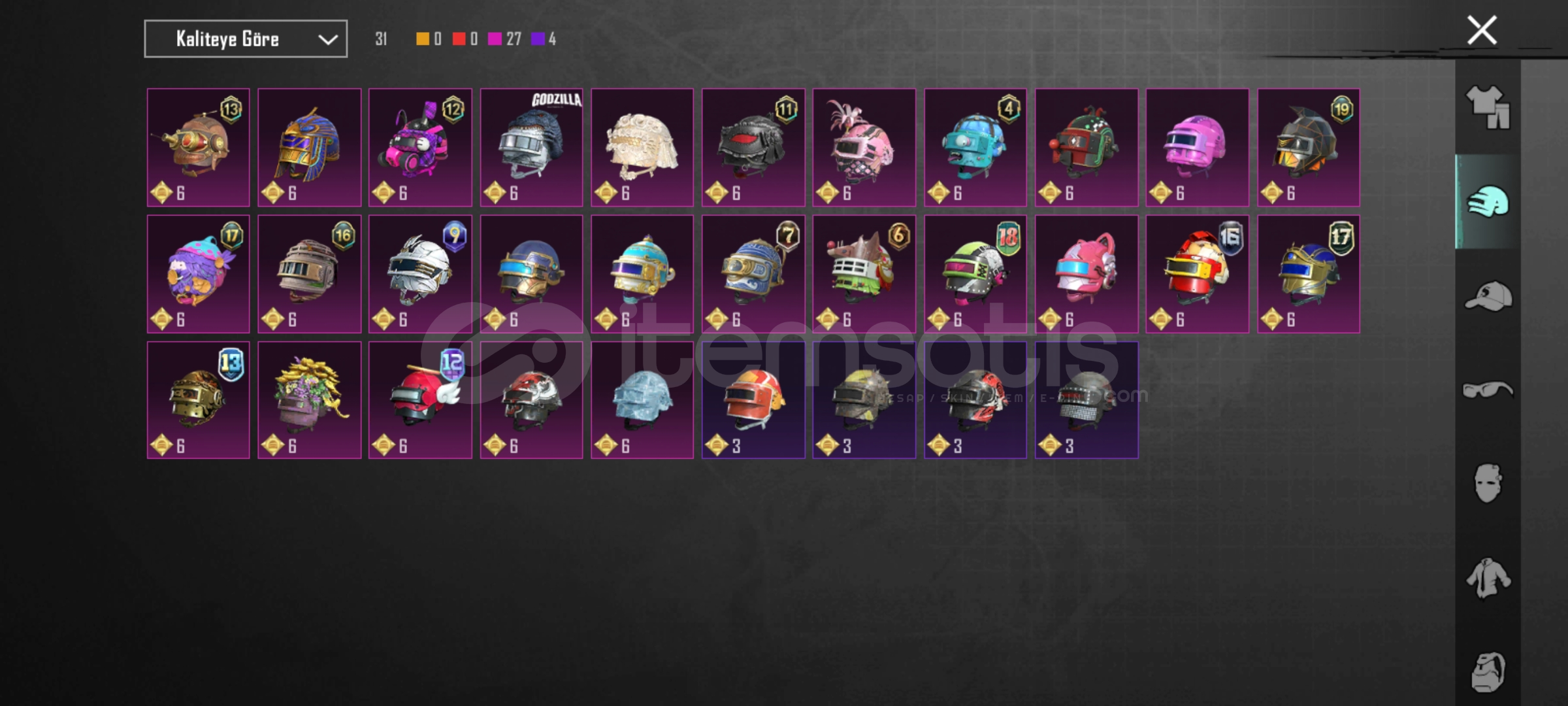
Task: Open the face mask category icon
Action: [x=1488, y=484]
